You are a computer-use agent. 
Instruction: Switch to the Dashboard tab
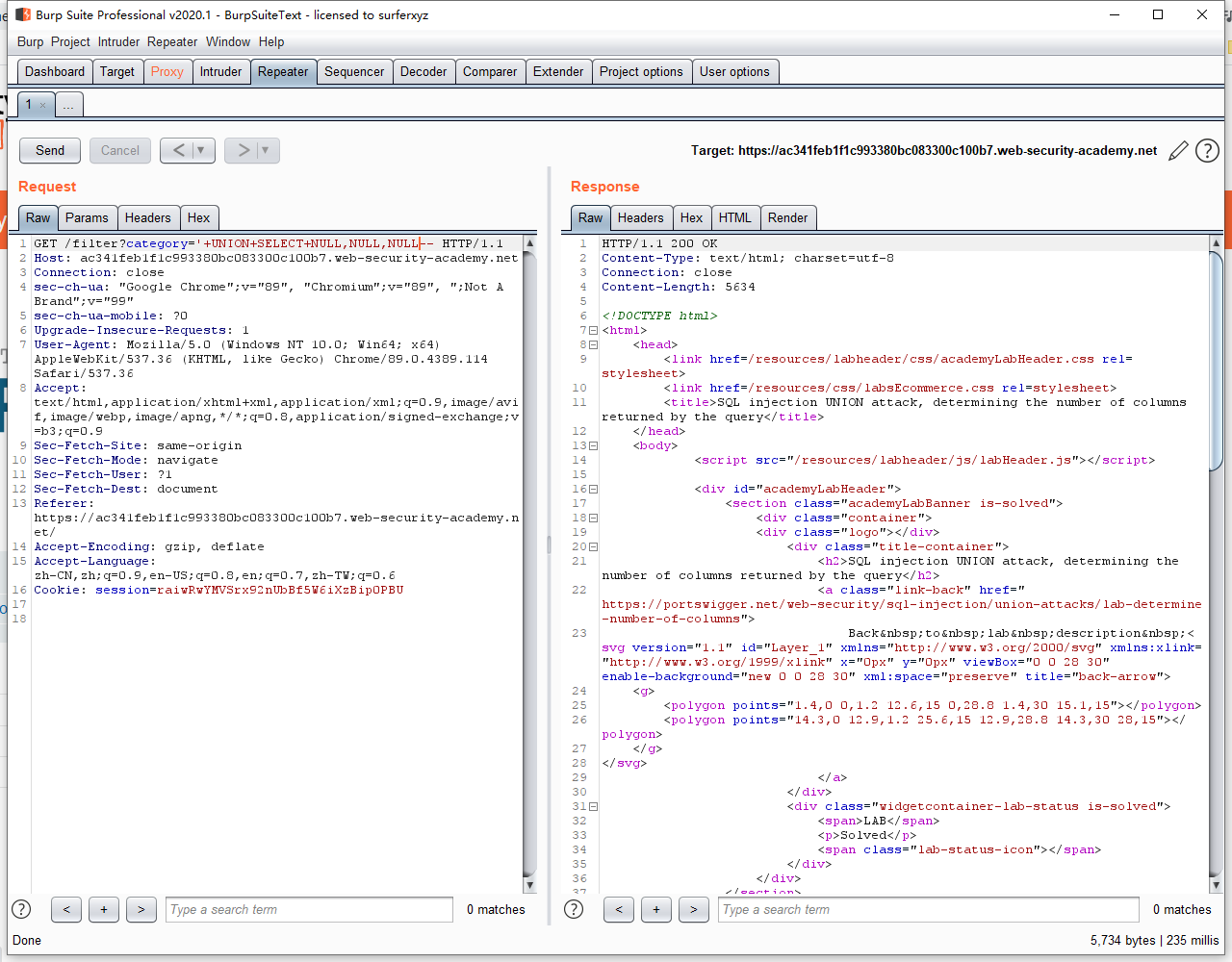tap(55, 71)
